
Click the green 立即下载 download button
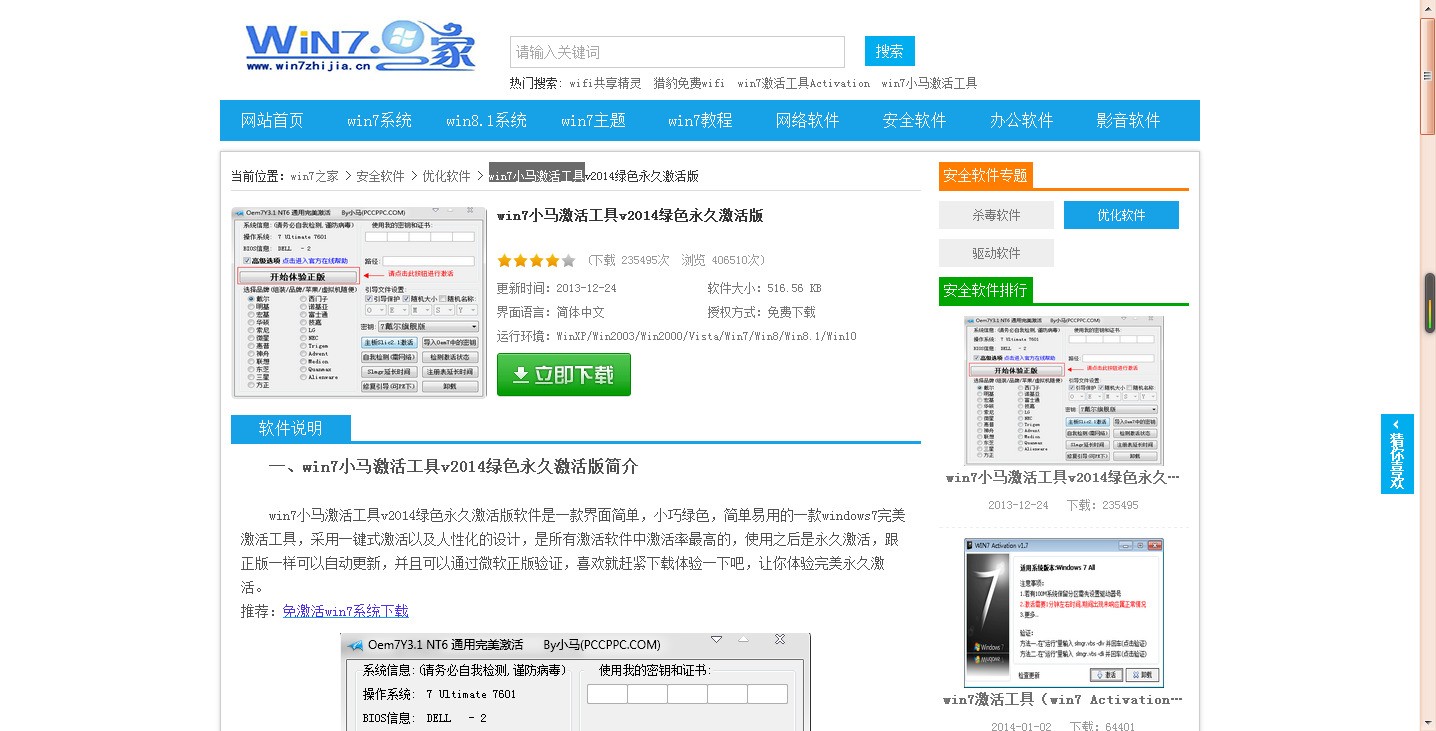(x=563, y=375)
